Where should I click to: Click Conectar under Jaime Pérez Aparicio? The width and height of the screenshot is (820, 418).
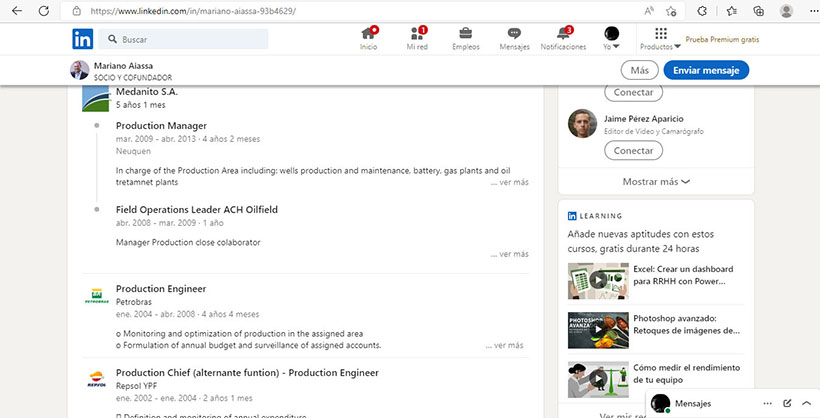[x=633, y=151]
